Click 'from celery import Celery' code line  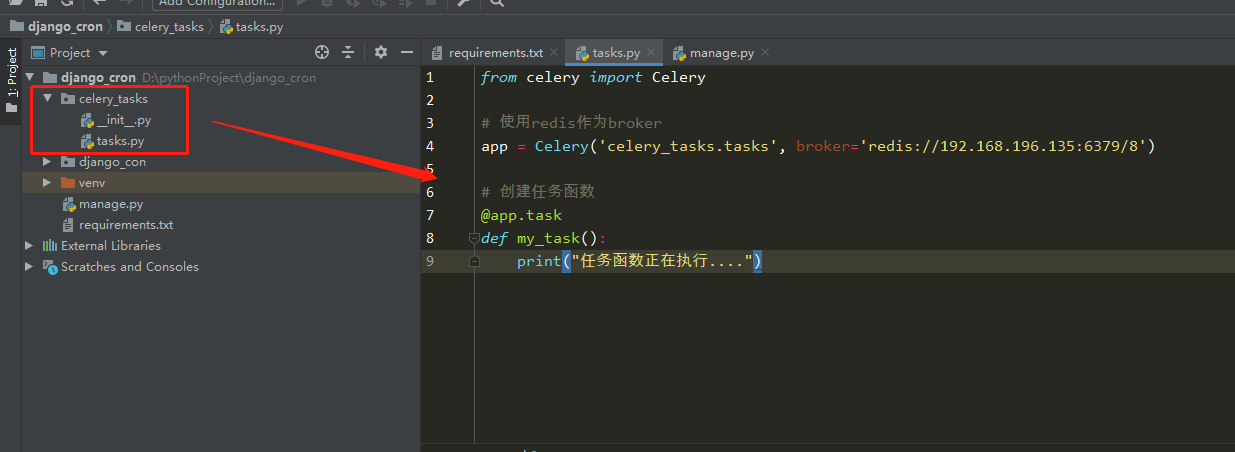[x=593, y=77]
